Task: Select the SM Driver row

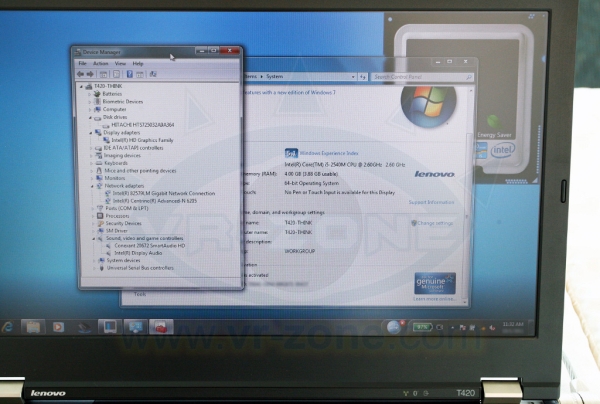Action: pos(117,231)
